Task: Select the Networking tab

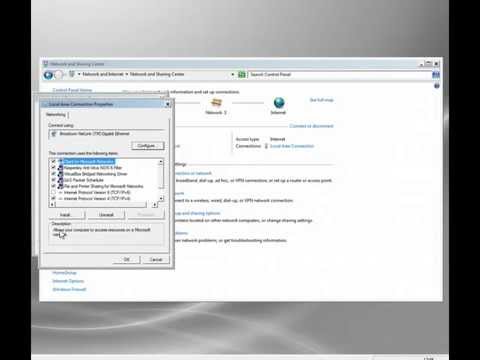Action: (x=56, y=115)
